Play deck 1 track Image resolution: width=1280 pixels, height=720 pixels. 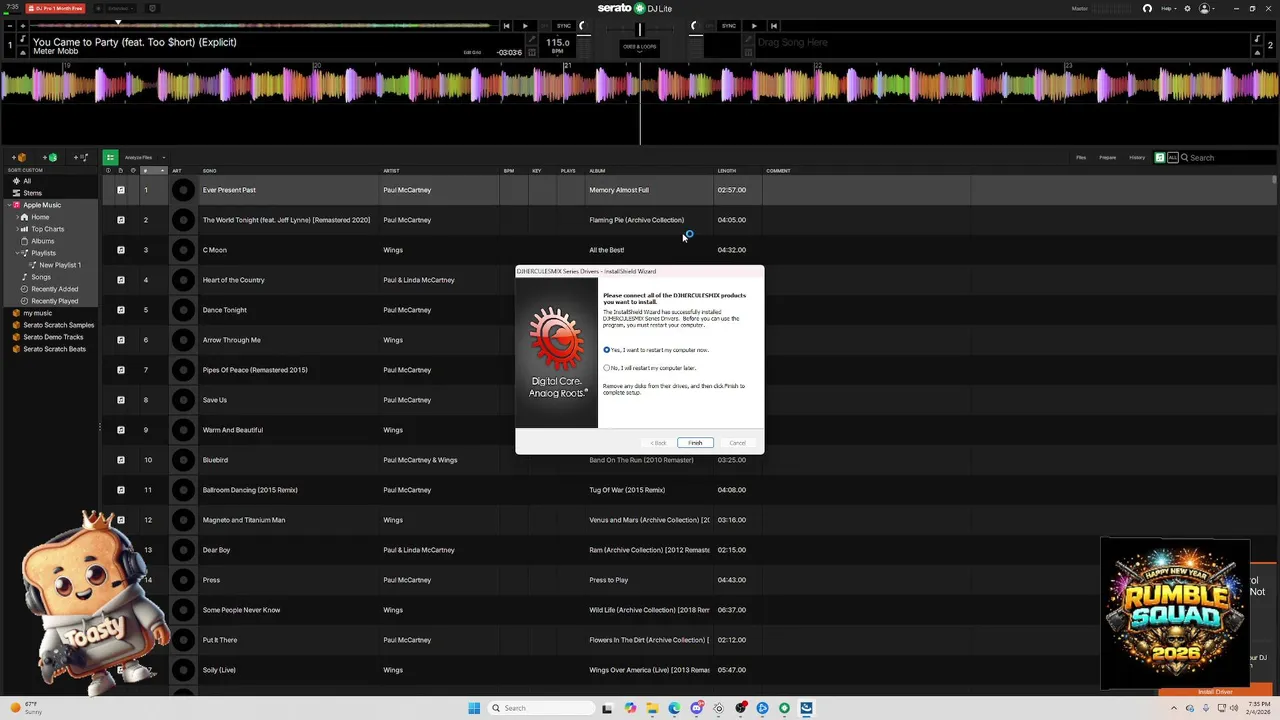pos(525,26)
